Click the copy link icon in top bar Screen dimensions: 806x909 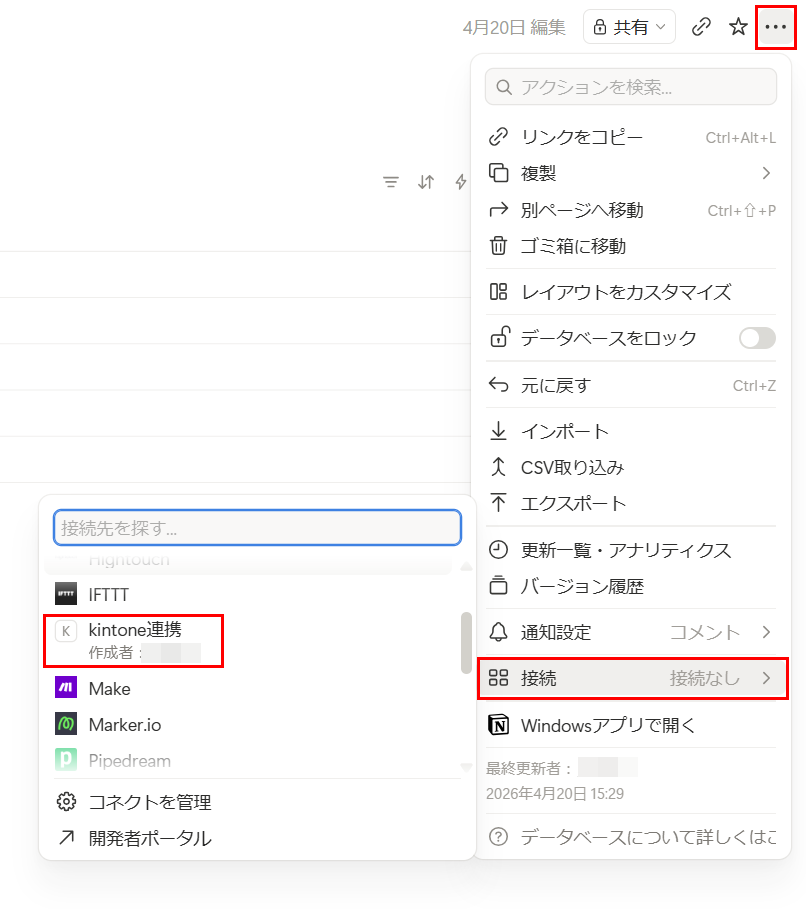point(701,27)
